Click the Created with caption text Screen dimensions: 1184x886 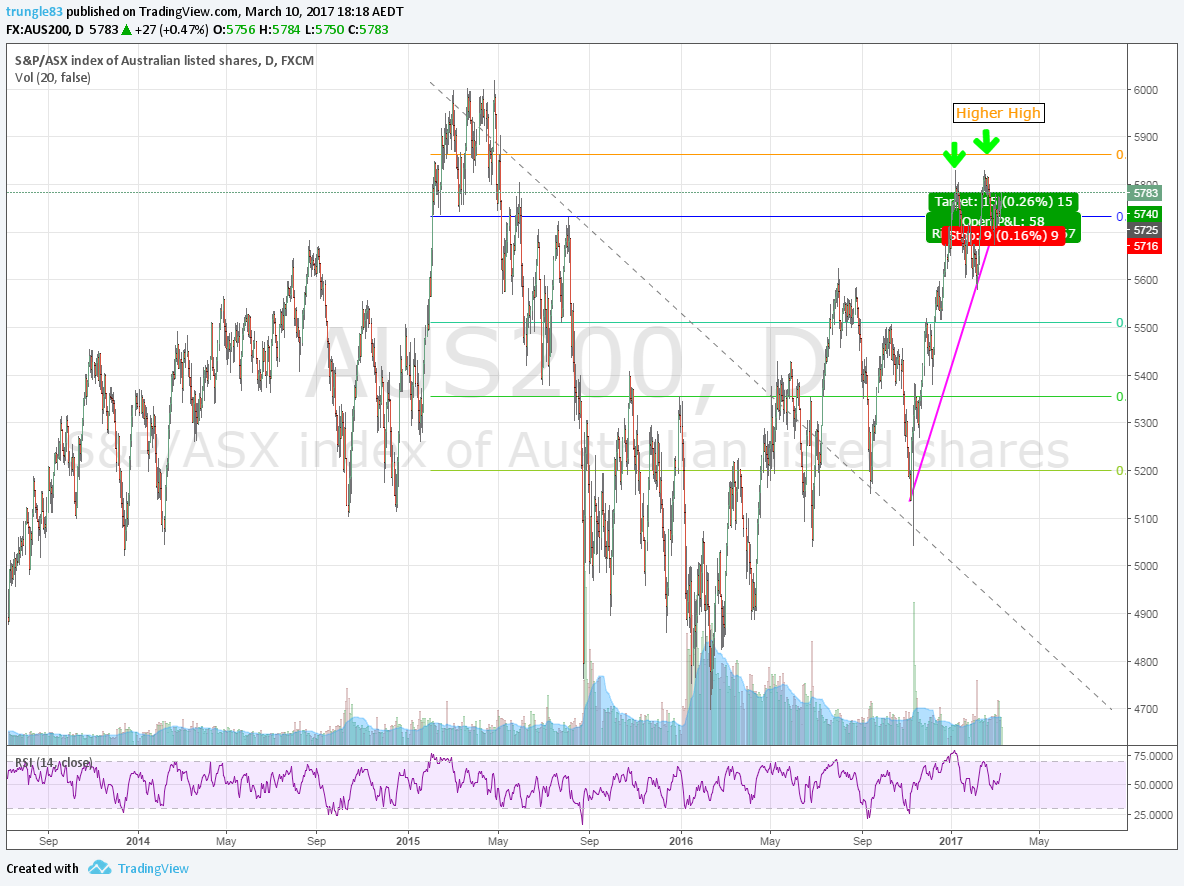(42, 869)
